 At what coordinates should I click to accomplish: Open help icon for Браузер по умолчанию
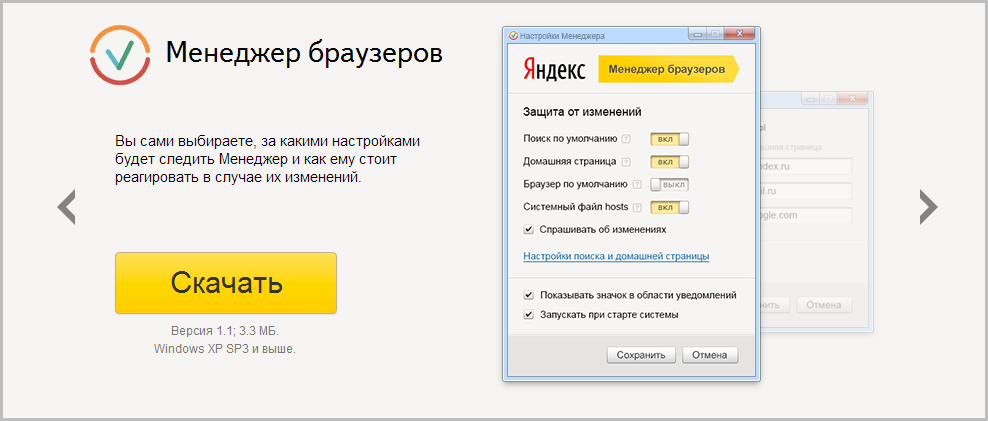click(637, 185)
